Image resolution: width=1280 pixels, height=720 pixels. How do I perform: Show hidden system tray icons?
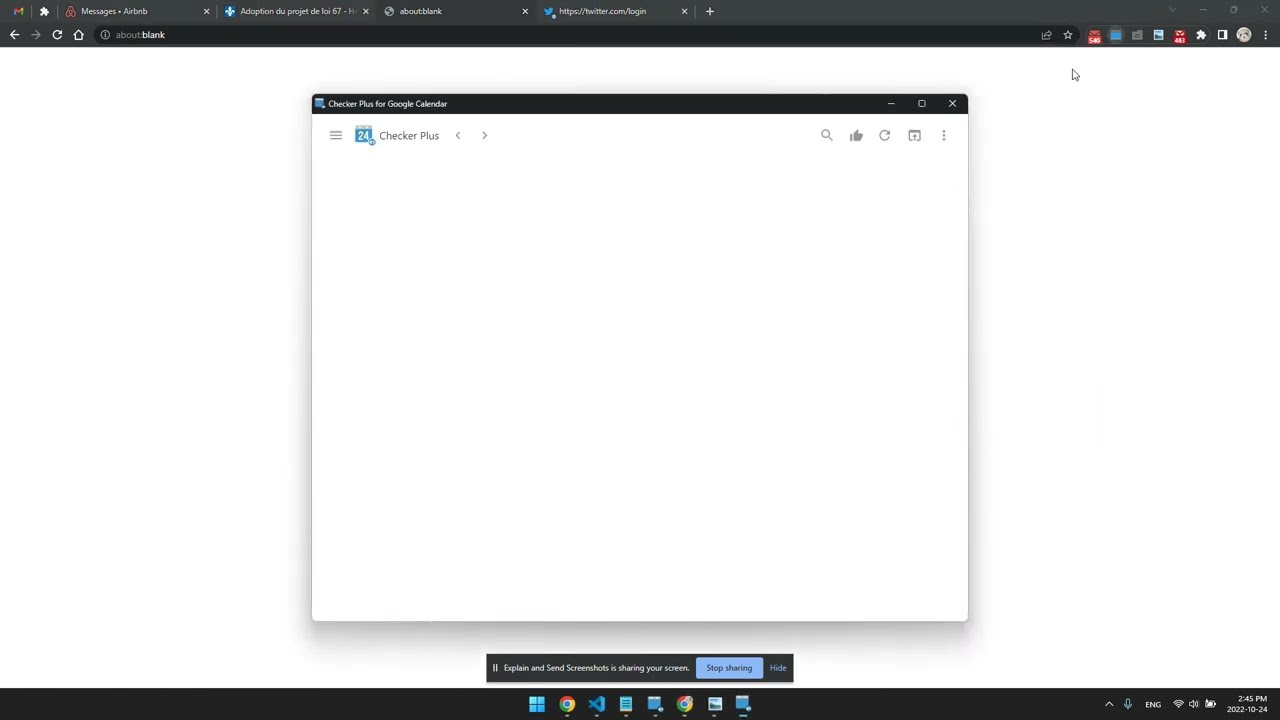coord(1109,704)
